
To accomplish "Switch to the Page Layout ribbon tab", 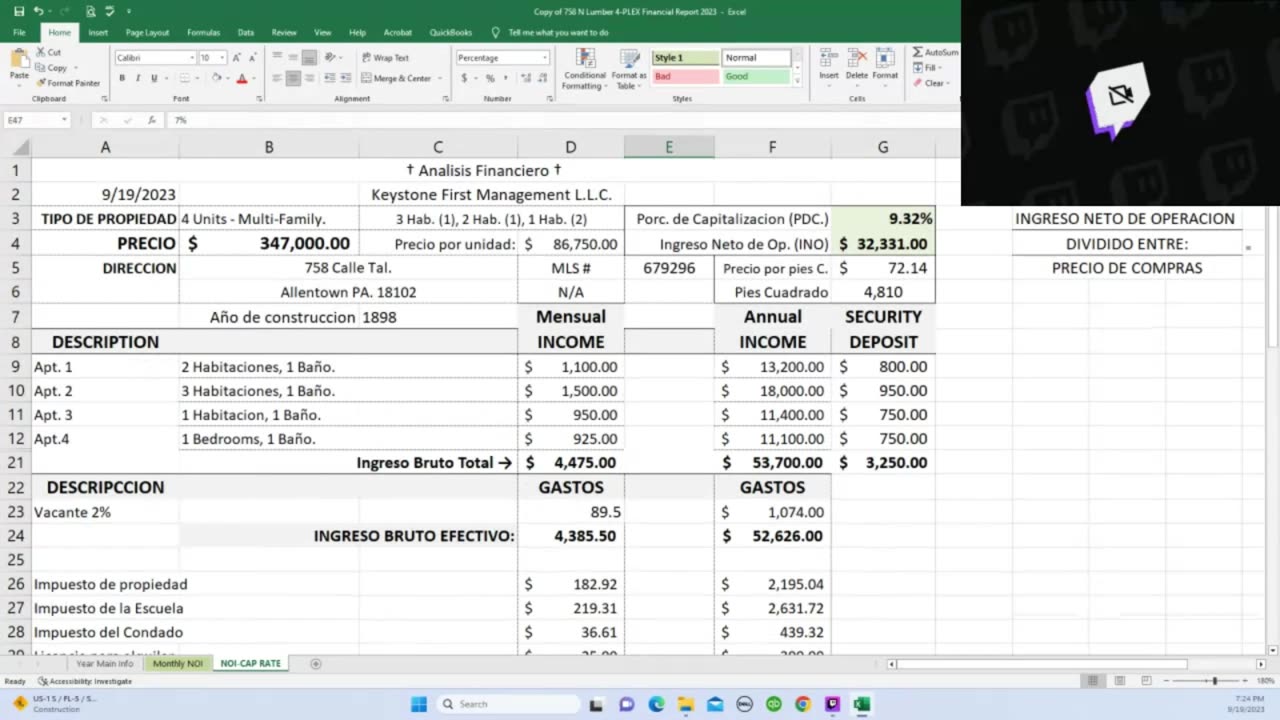I will 147,32.
